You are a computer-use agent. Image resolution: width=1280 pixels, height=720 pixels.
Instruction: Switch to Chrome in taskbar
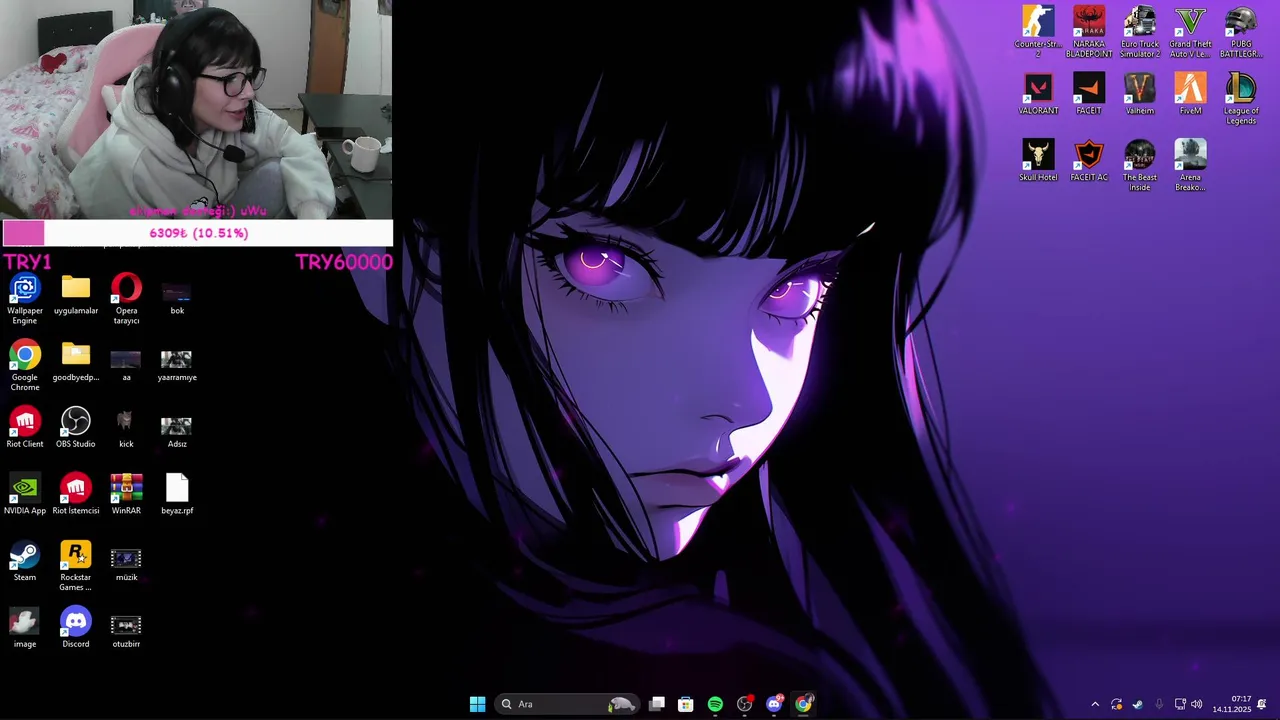(x=803, y=704)
